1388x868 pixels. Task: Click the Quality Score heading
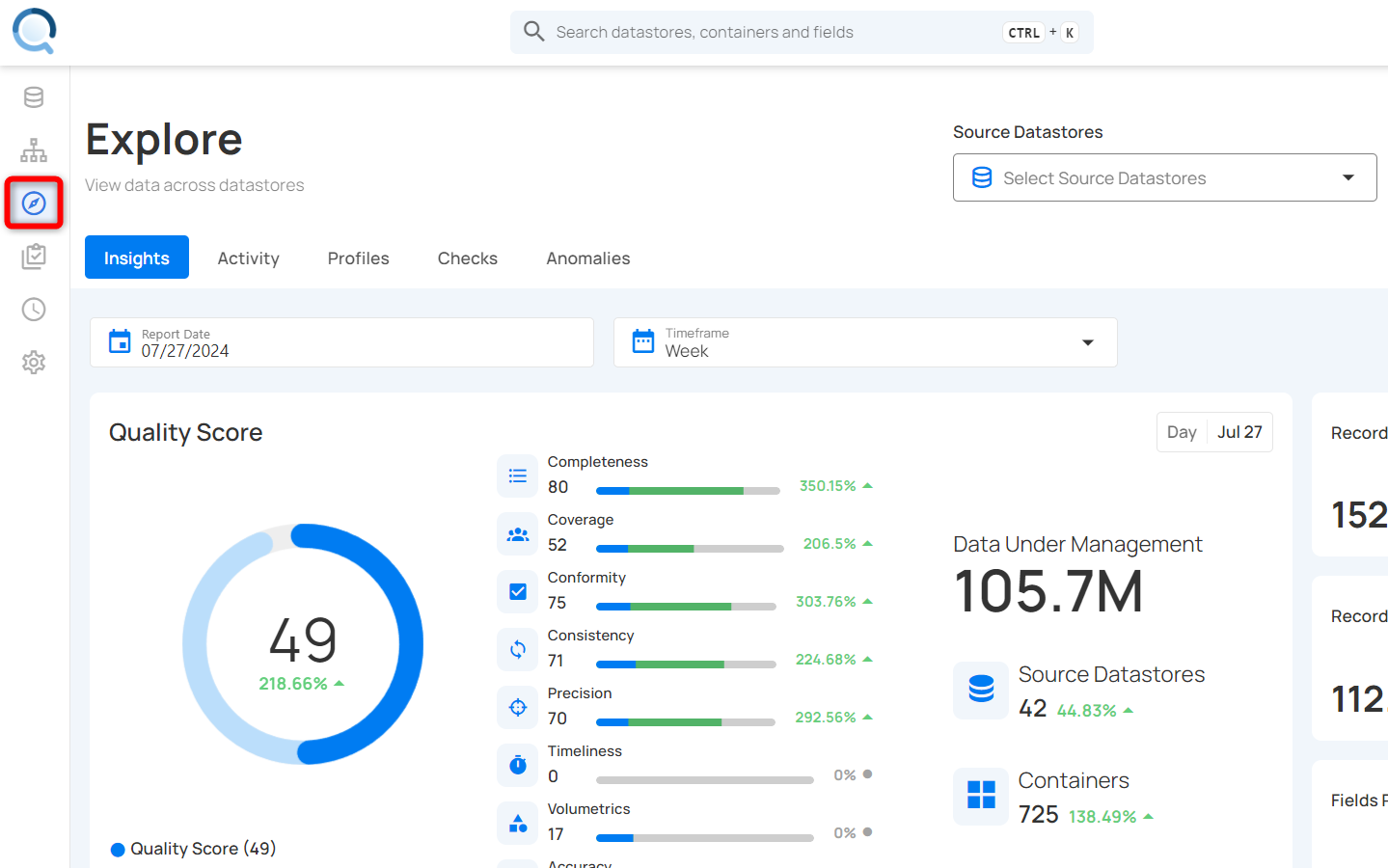pyautogui.click(x=186, y=432)
